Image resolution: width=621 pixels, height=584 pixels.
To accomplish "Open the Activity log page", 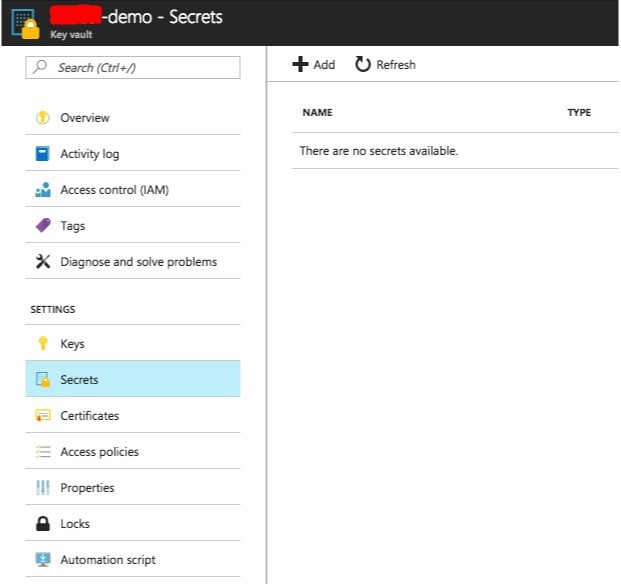I will 133,154.
